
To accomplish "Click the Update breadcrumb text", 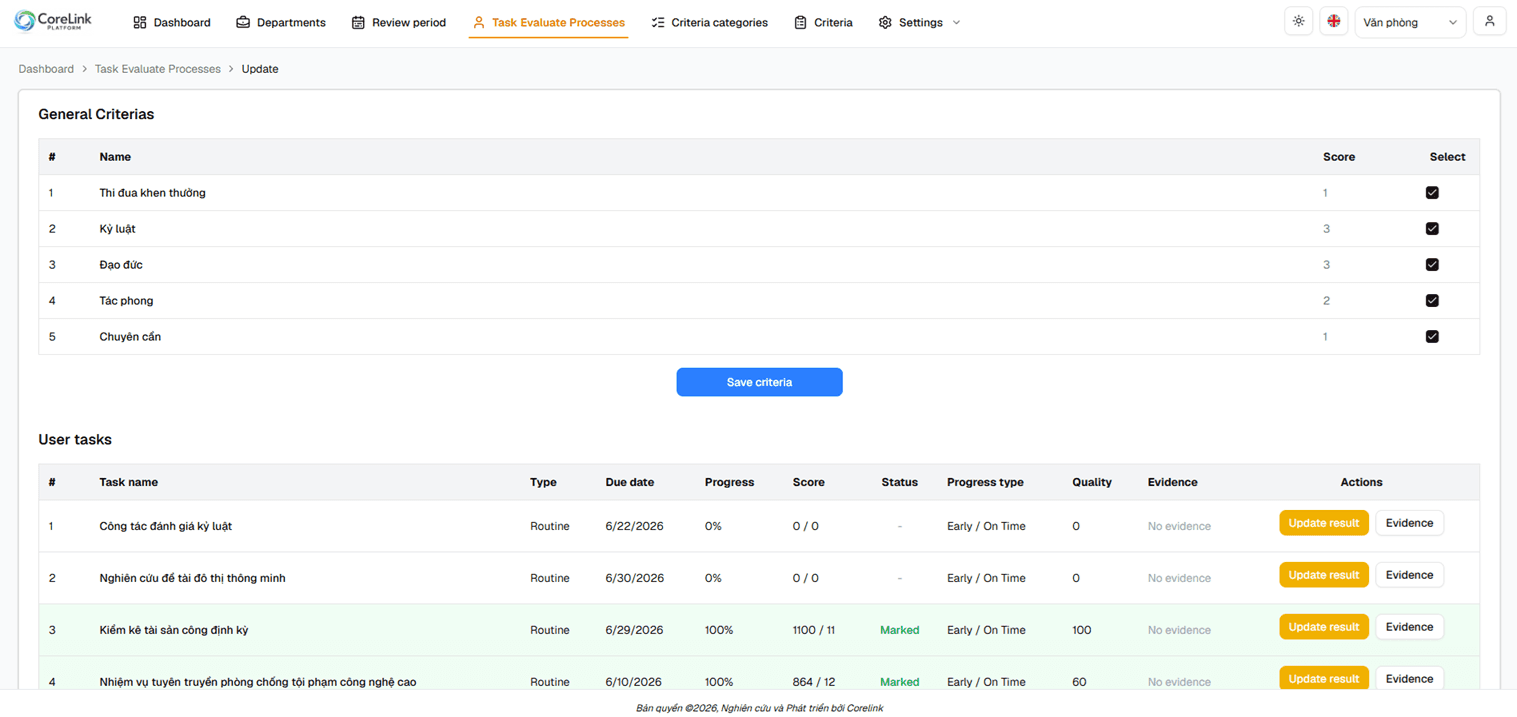I will click(x=260, y=69).
